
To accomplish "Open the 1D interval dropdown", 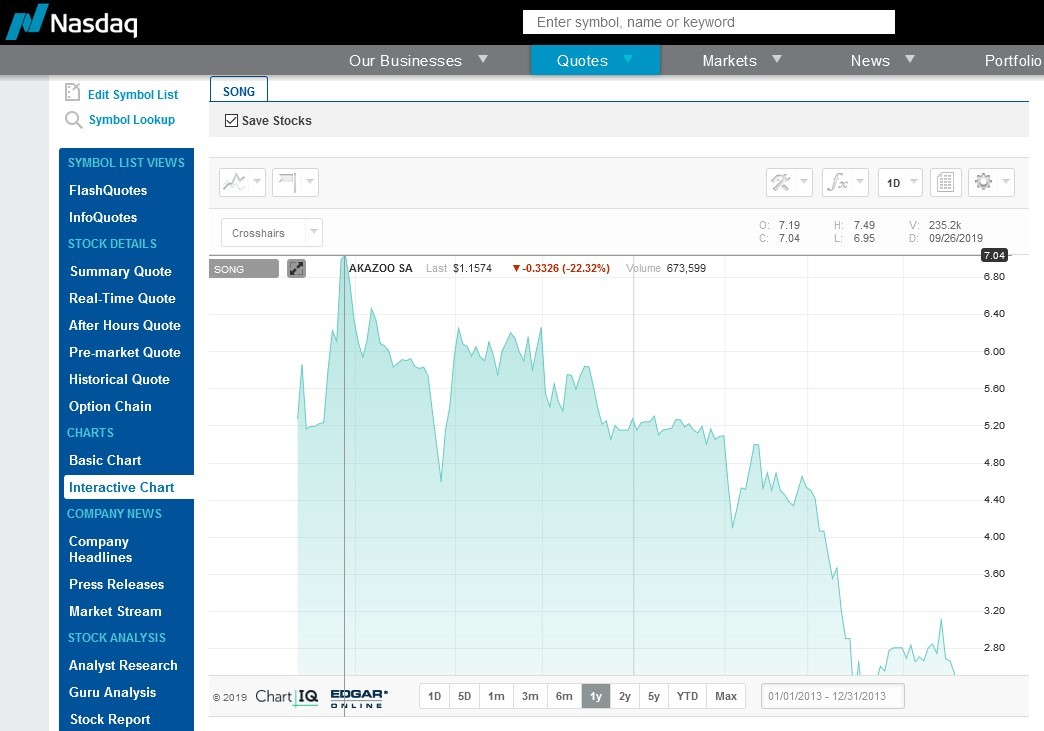I will click(900, 182).
